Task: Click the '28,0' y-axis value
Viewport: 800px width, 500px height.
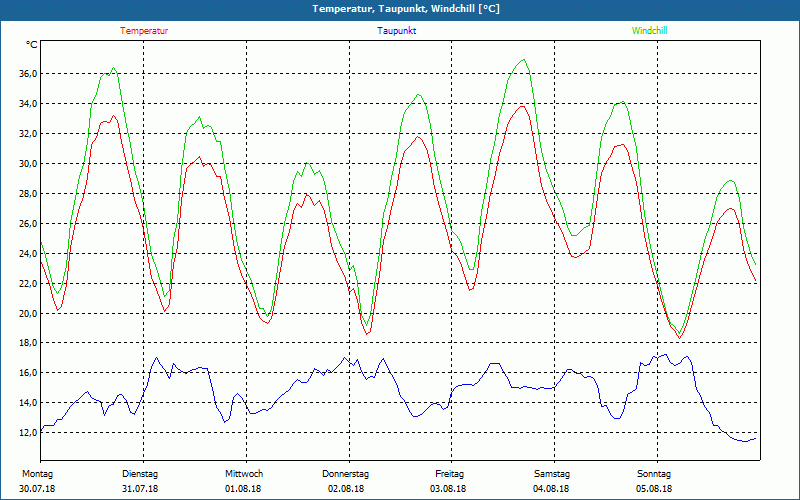Action: (x=28, y=193)
